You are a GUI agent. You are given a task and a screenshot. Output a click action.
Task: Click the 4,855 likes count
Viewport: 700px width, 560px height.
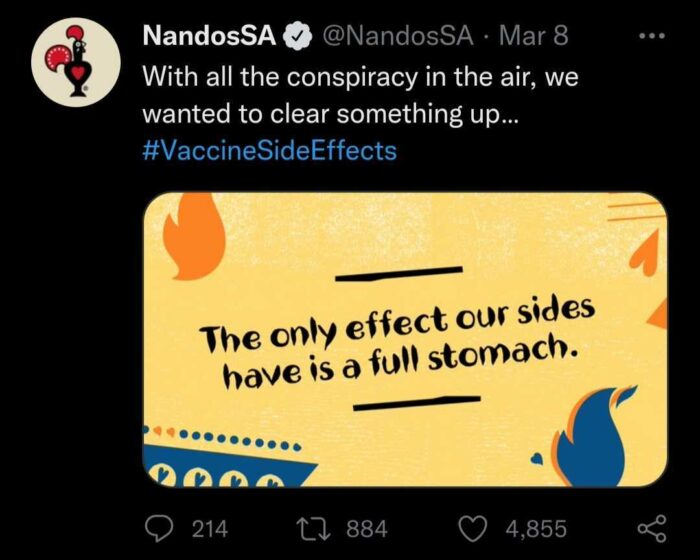(x=536, y=529)
